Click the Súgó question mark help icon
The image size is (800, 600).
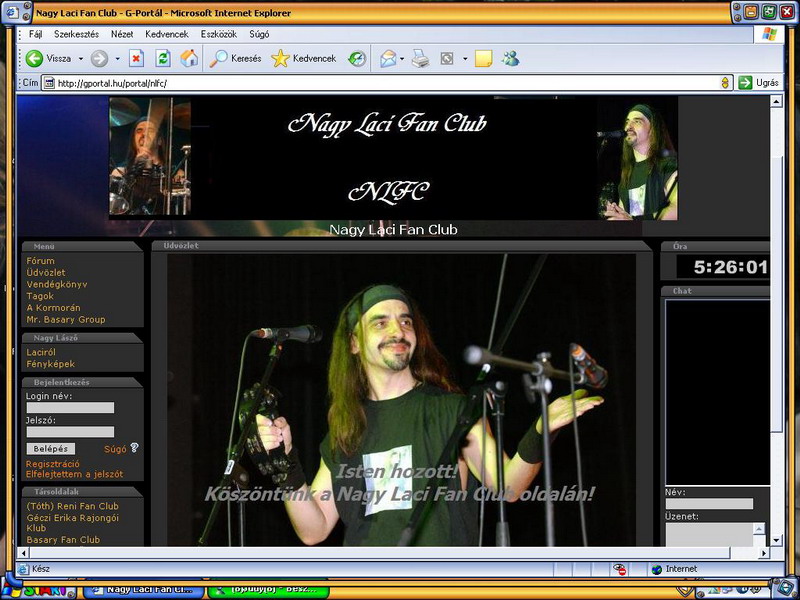(134, 448)
